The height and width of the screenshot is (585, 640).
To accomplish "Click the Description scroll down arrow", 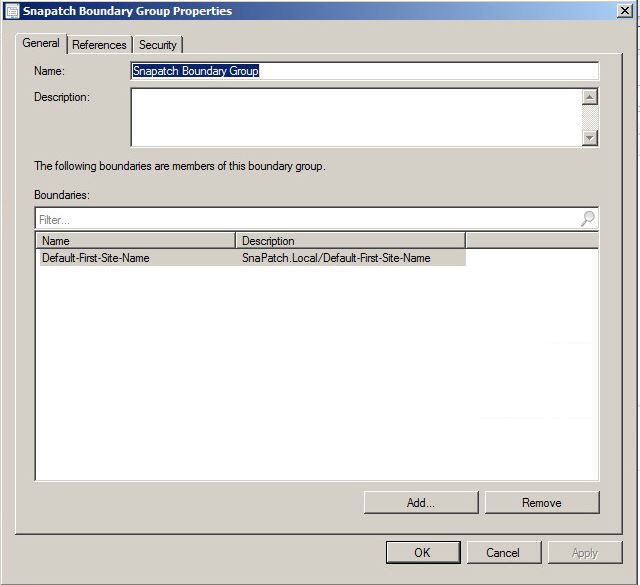I will [590, 138].
